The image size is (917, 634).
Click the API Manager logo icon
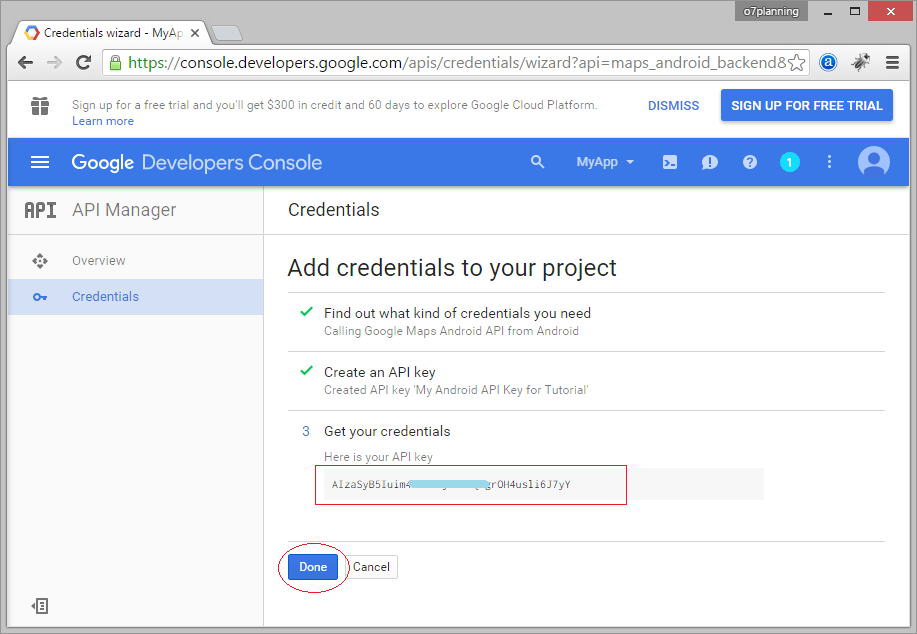(x=40, y=210)
